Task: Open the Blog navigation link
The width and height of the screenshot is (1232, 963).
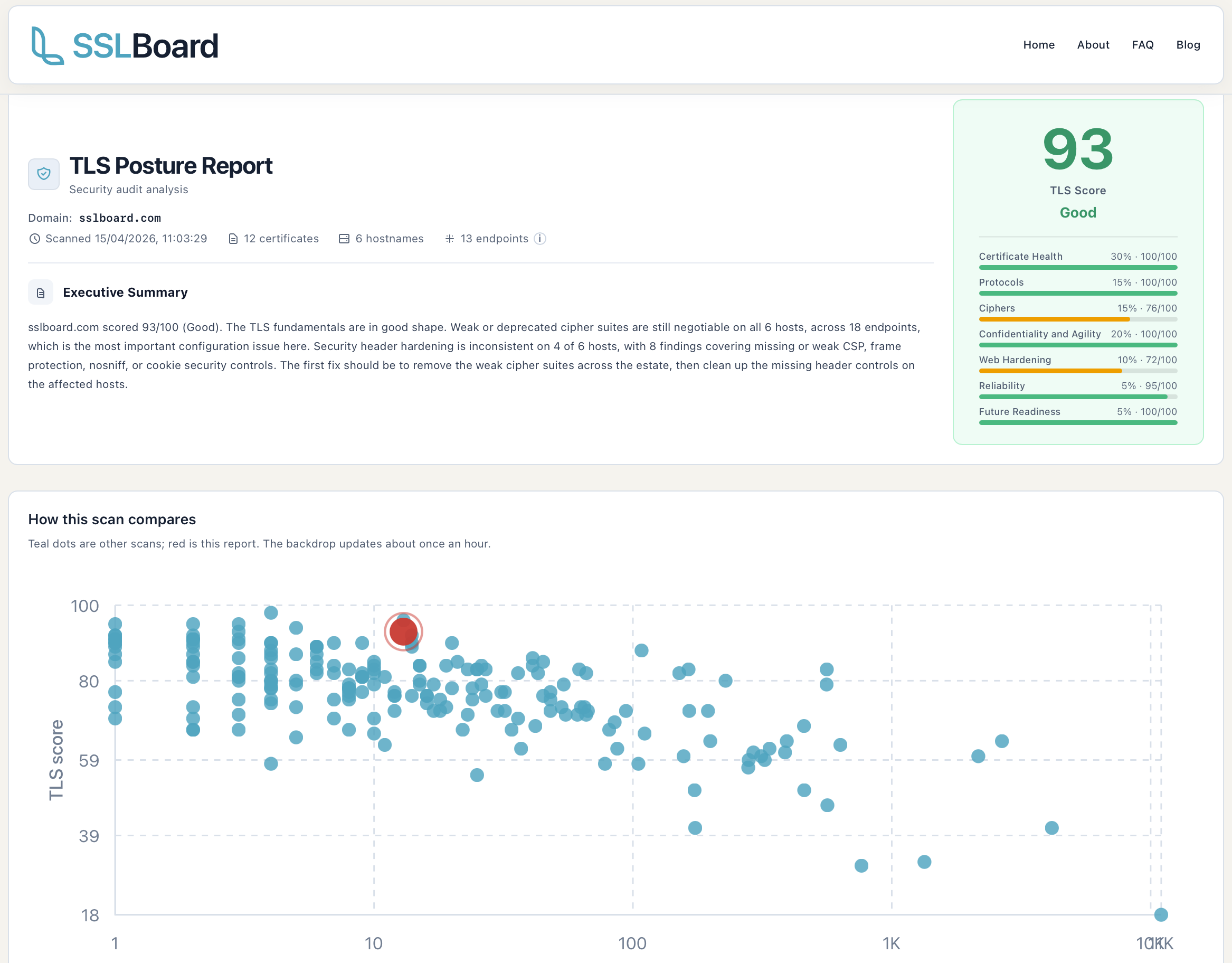Action: [1188, 44]
